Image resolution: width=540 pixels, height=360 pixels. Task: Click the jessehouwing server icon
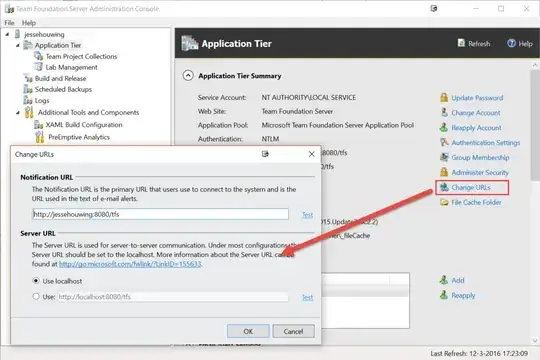(x=18, y=34)
